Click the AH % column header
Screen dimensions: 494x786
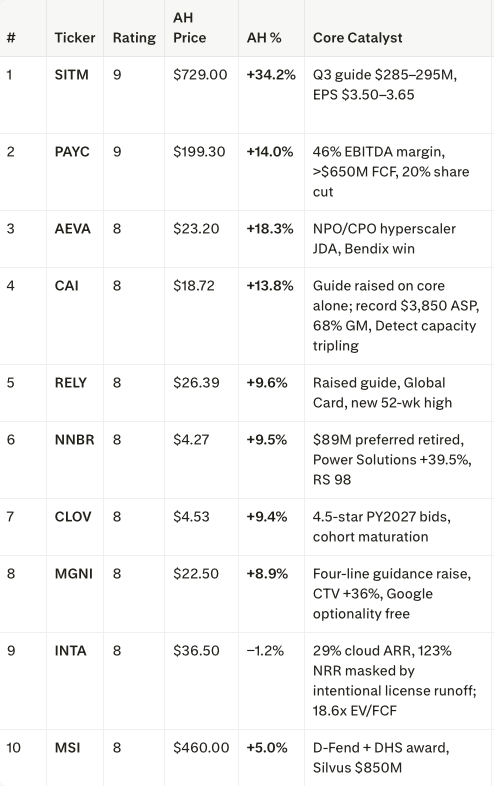click(264, 38)
